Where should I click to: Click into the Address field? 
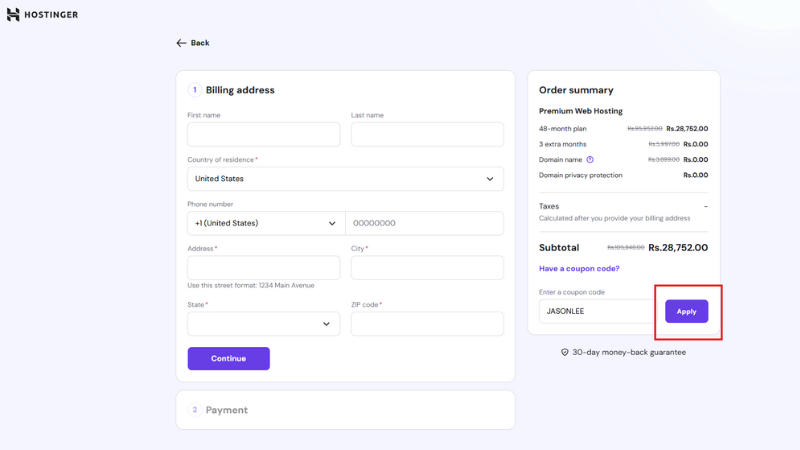[x=263, y=267]
